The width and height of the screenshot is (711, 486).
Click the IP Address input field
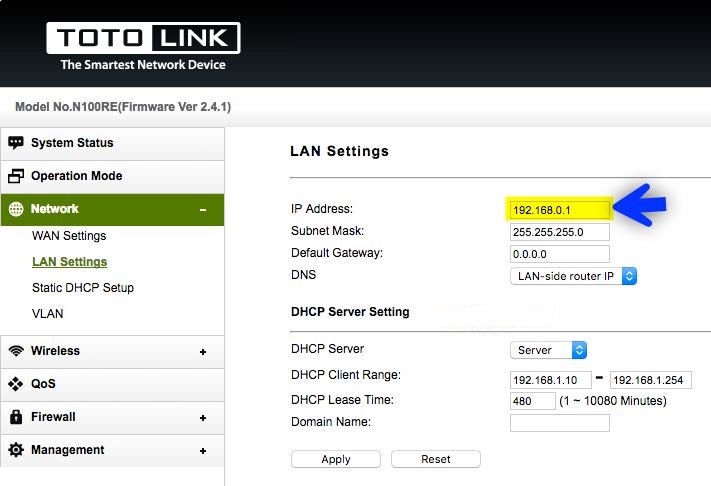click(559, 210)
